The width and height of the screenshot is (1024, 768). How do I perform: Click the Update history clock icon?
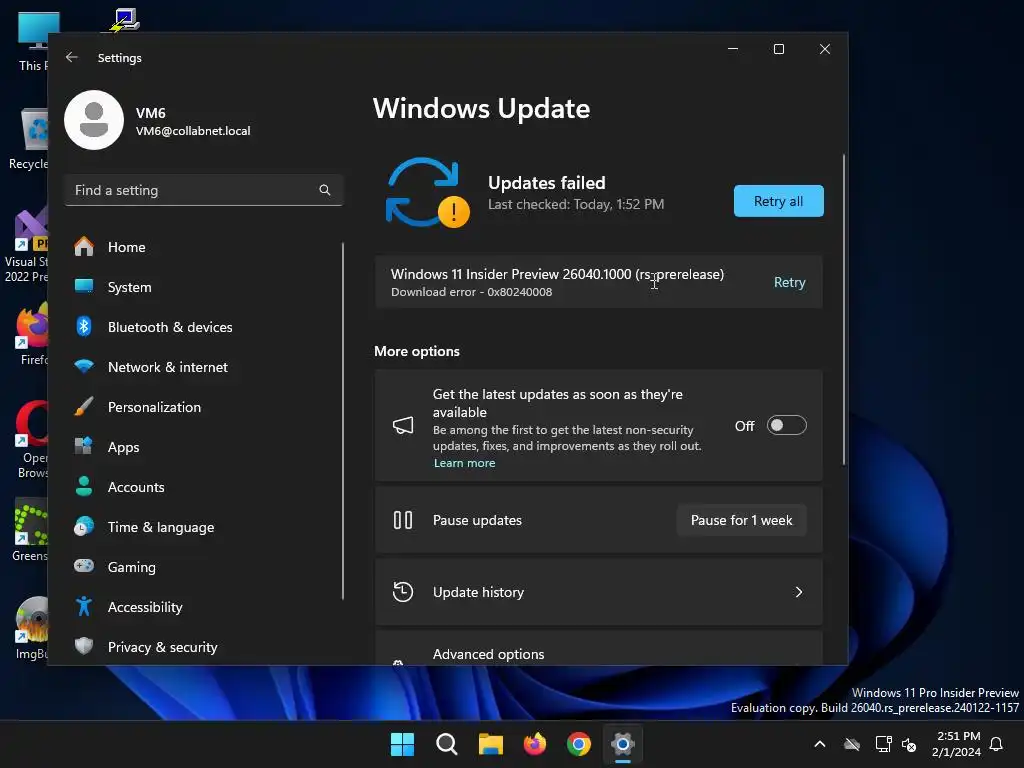pos(403,592)
